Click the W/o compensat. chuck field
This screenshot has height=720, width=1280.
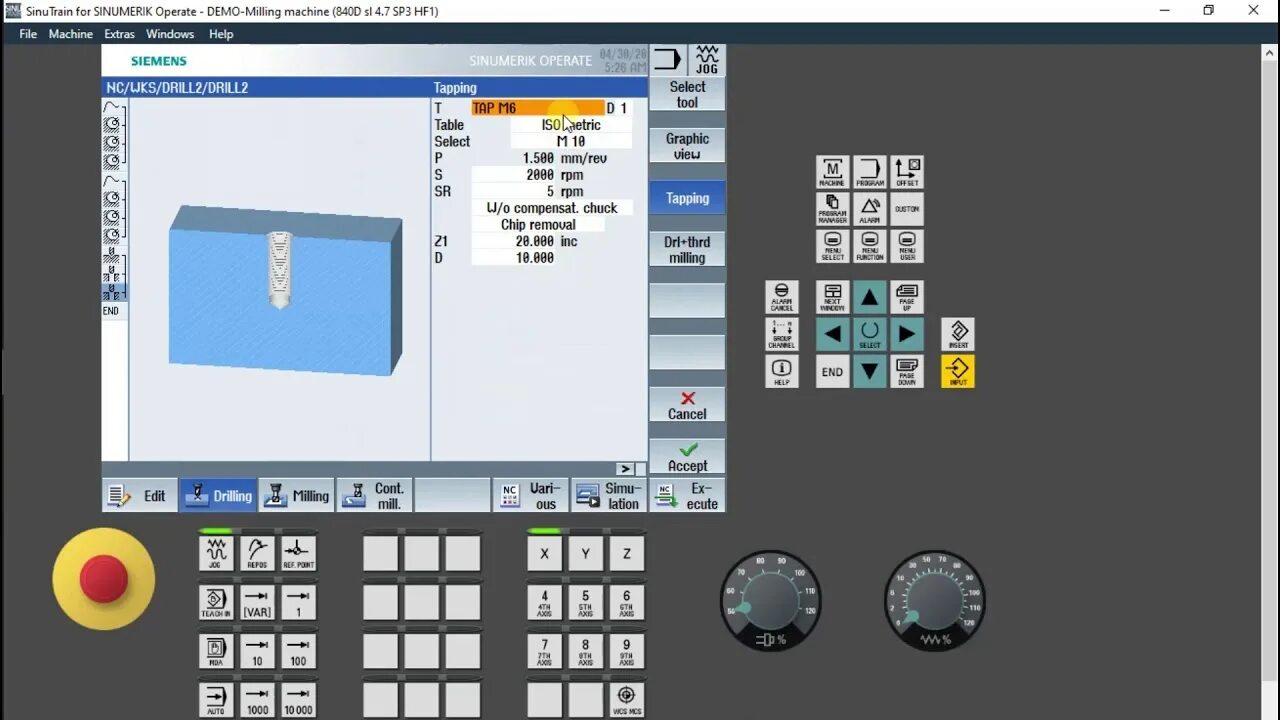coord(552,208)
